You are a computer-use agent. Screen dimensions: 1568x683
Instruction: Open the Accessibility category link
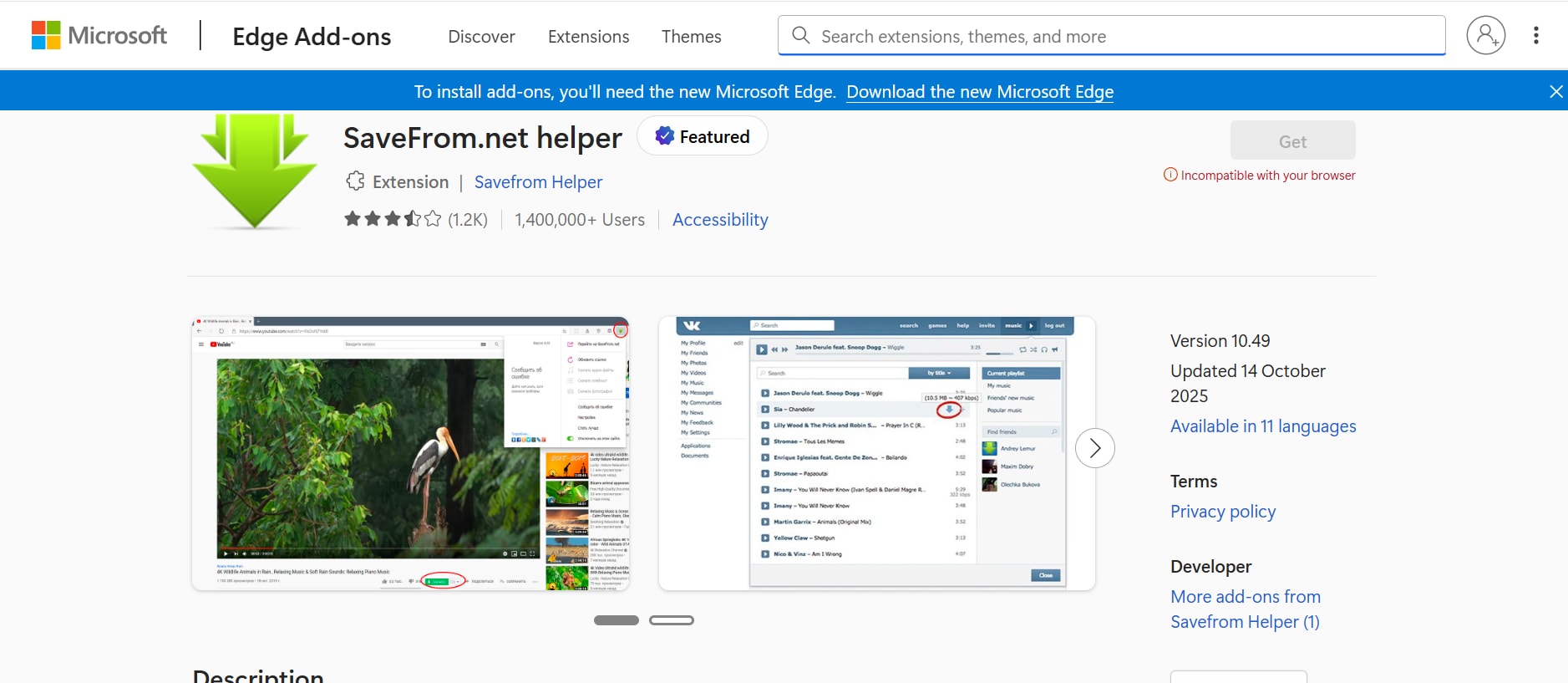[720, 220]
